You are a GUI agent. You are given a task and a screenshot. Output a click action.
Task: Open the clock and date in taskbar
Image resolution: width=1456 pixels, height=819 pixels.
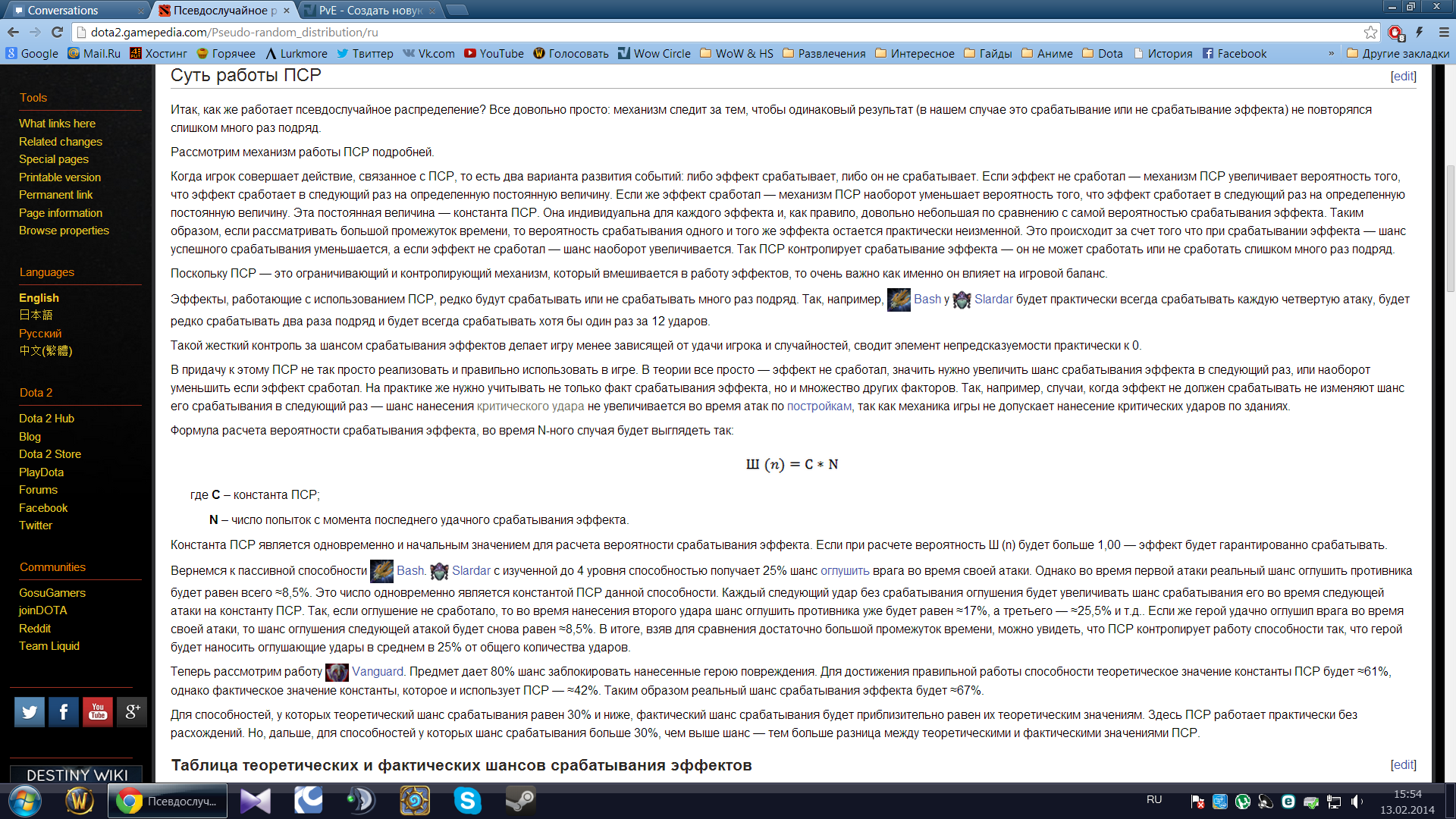click(1407, 802)
